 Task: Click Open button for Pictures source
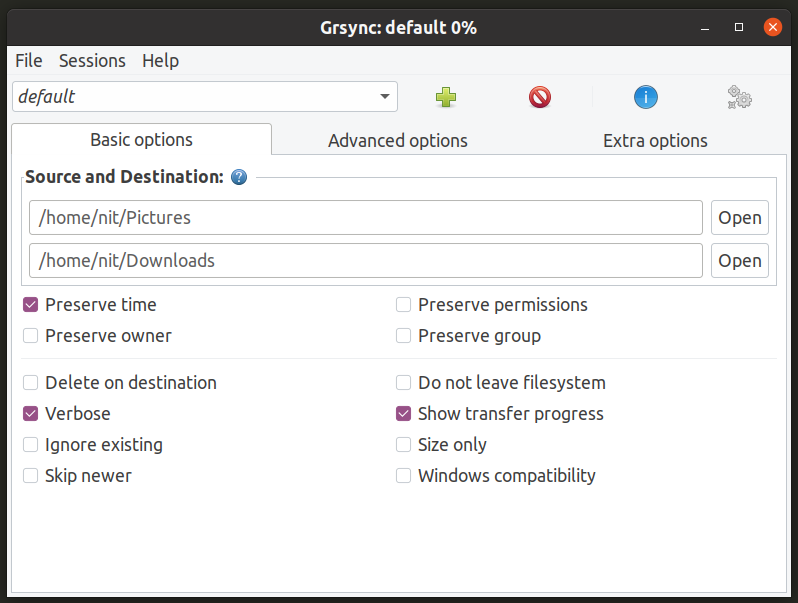(x=740, y=218)
